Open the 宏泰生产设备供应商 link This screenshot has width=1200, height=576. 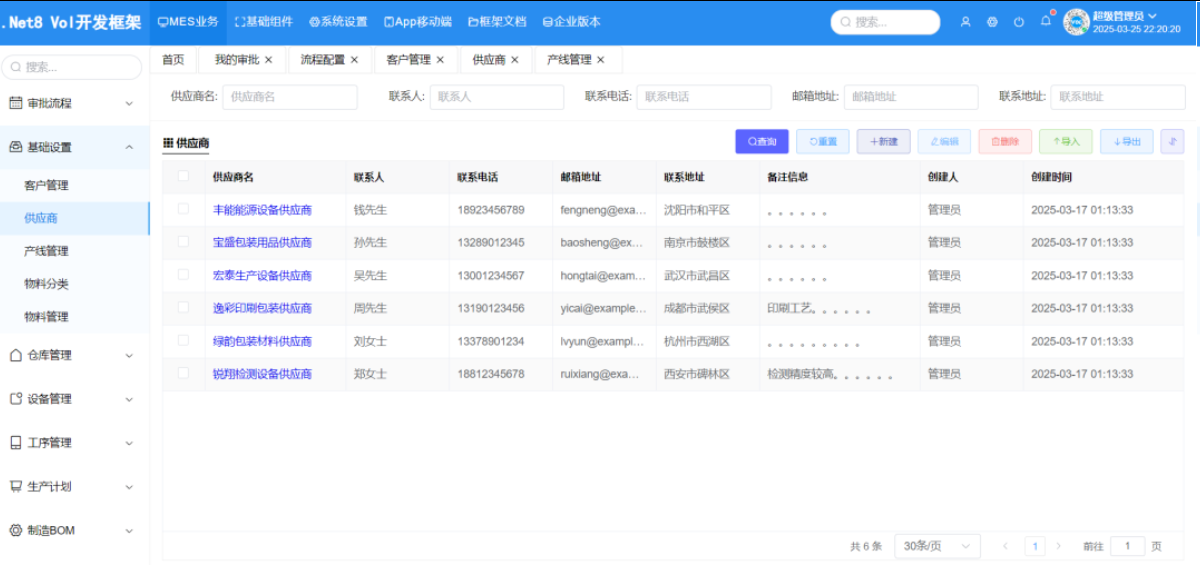(264, 275)
